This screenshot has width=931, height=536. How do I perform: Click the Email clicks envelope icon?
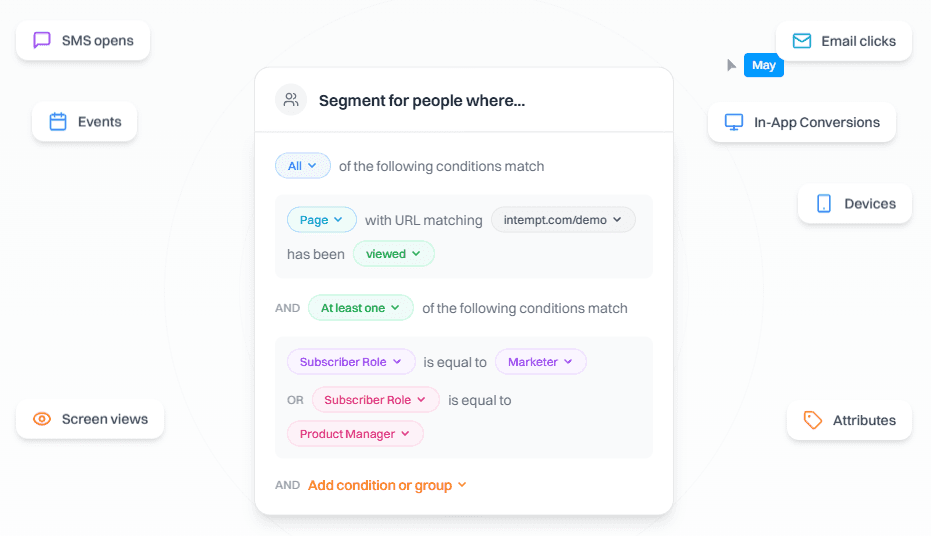click(x=802, y=41)
